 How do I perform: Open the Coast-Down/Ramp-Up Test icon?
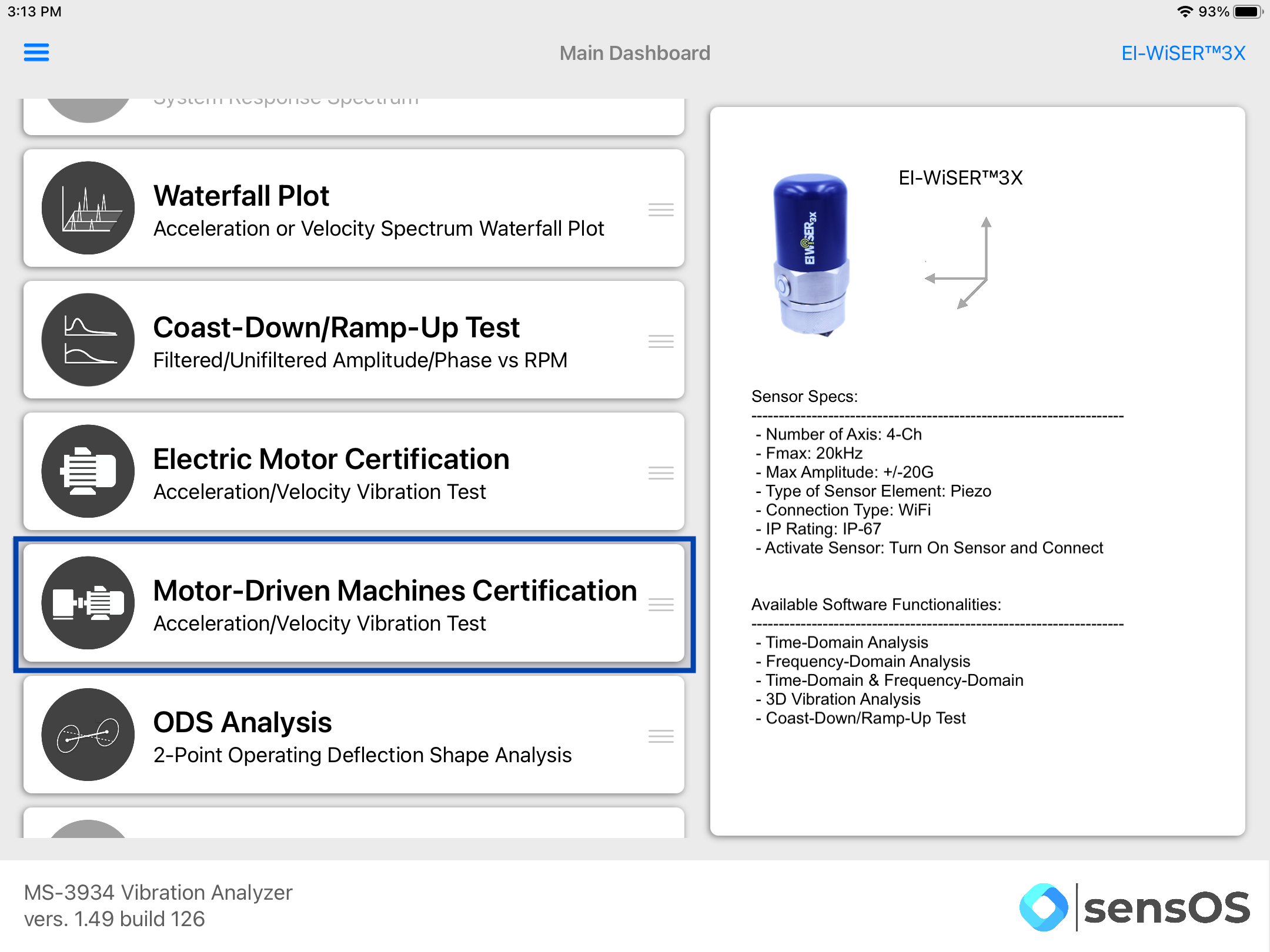88,340
